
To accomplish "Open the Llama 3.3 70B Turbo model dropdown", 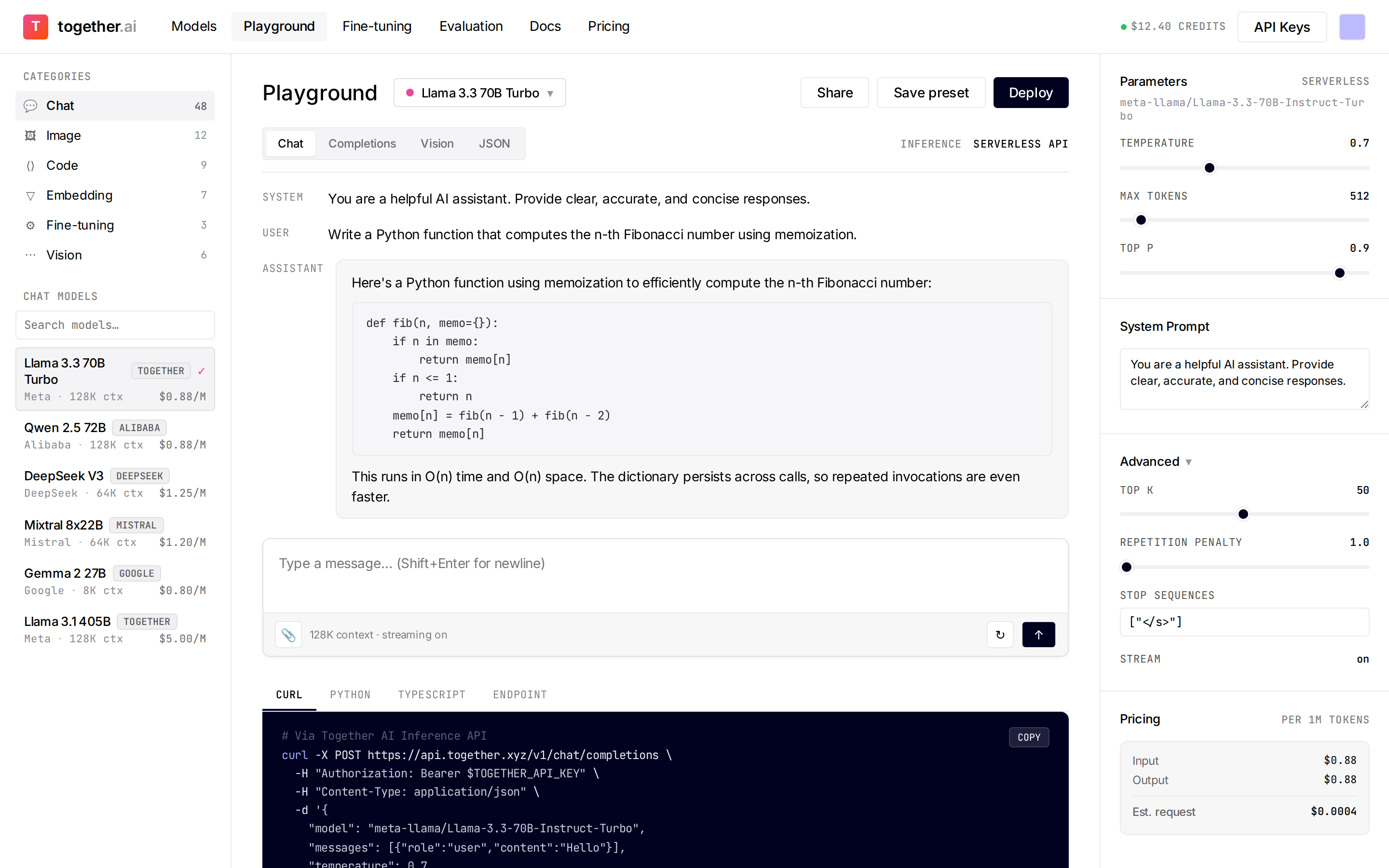I will 479,93.
